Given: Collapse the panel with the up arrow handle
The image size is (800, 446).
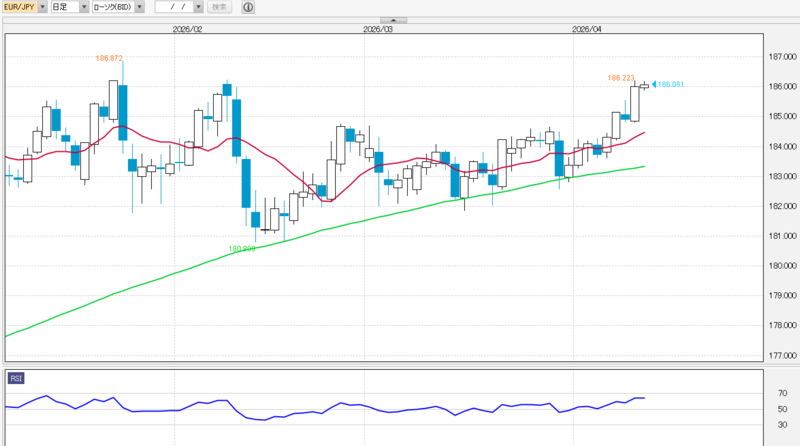Looking at the screenshot, I should coord(393,20).
